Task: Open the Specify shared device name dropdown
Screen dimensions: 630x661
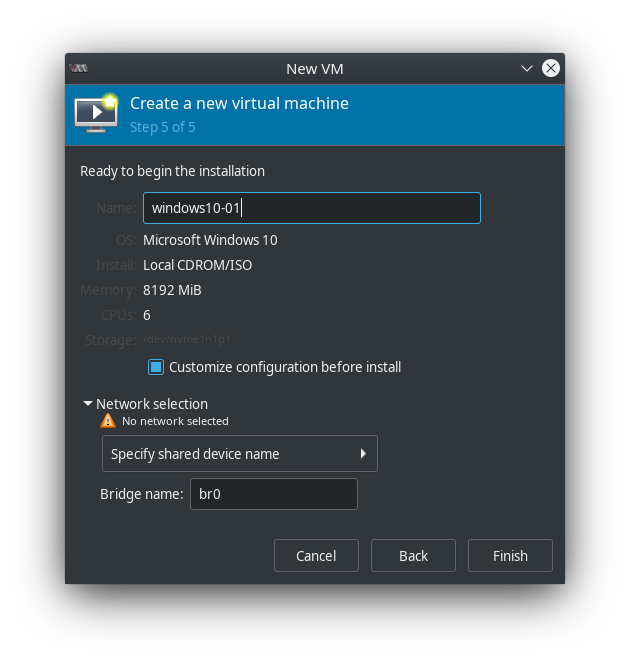Action: coord(240,454)
